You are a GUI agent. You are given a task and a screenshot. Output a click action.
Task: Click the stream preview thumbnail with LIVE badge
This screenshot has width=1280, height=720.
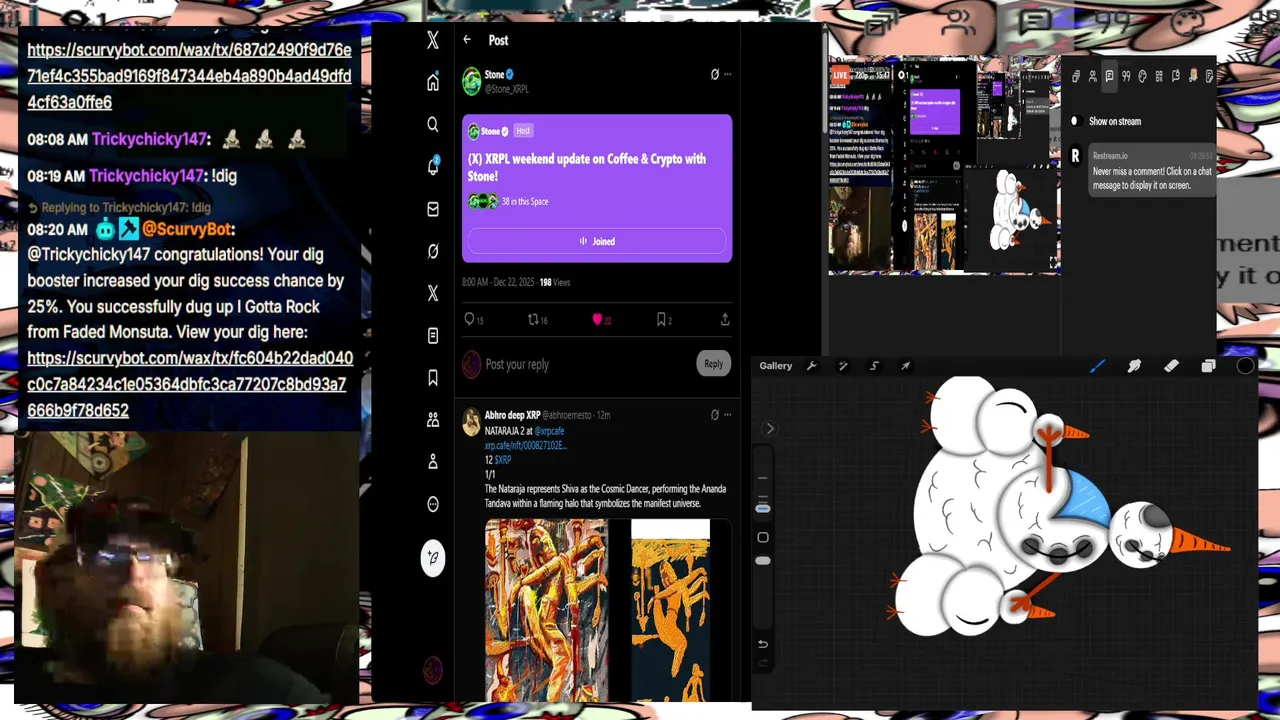(944, 165)
